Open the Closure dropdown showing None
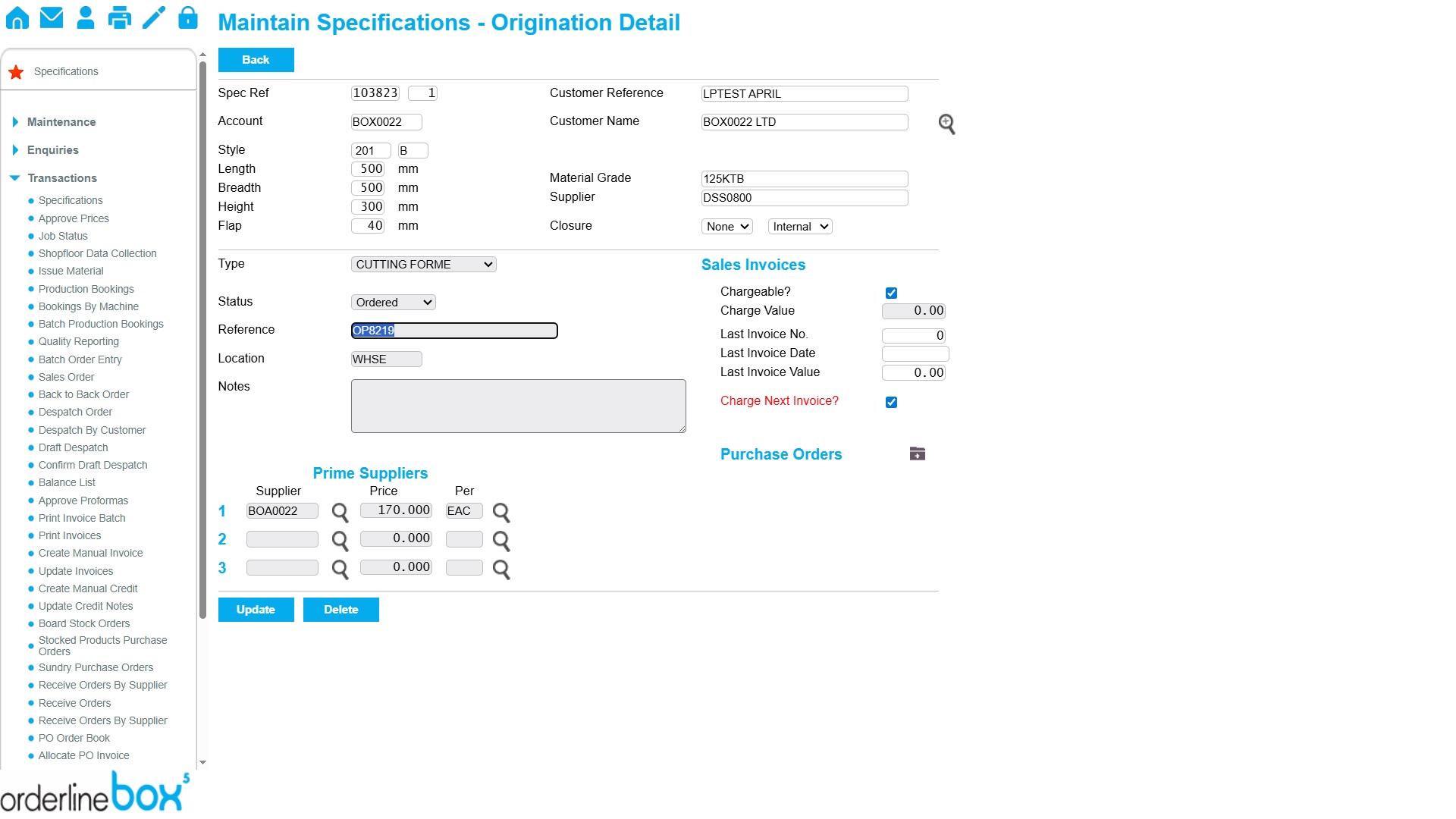The height and width of the screenshot is (819, 1456). [x=726, y=227]
